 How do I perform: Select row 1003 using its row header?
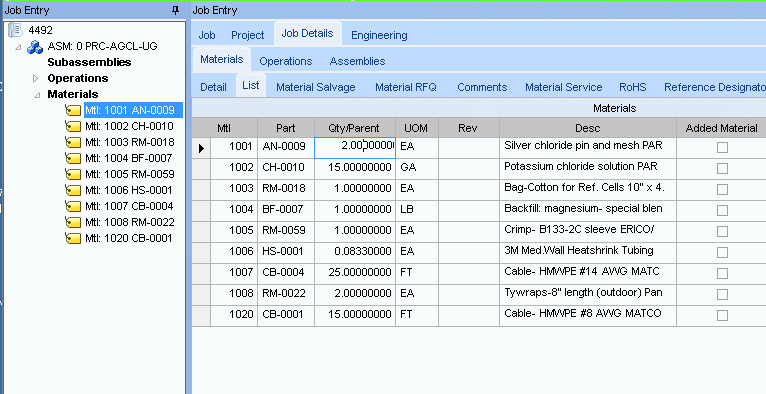point(201,189)
